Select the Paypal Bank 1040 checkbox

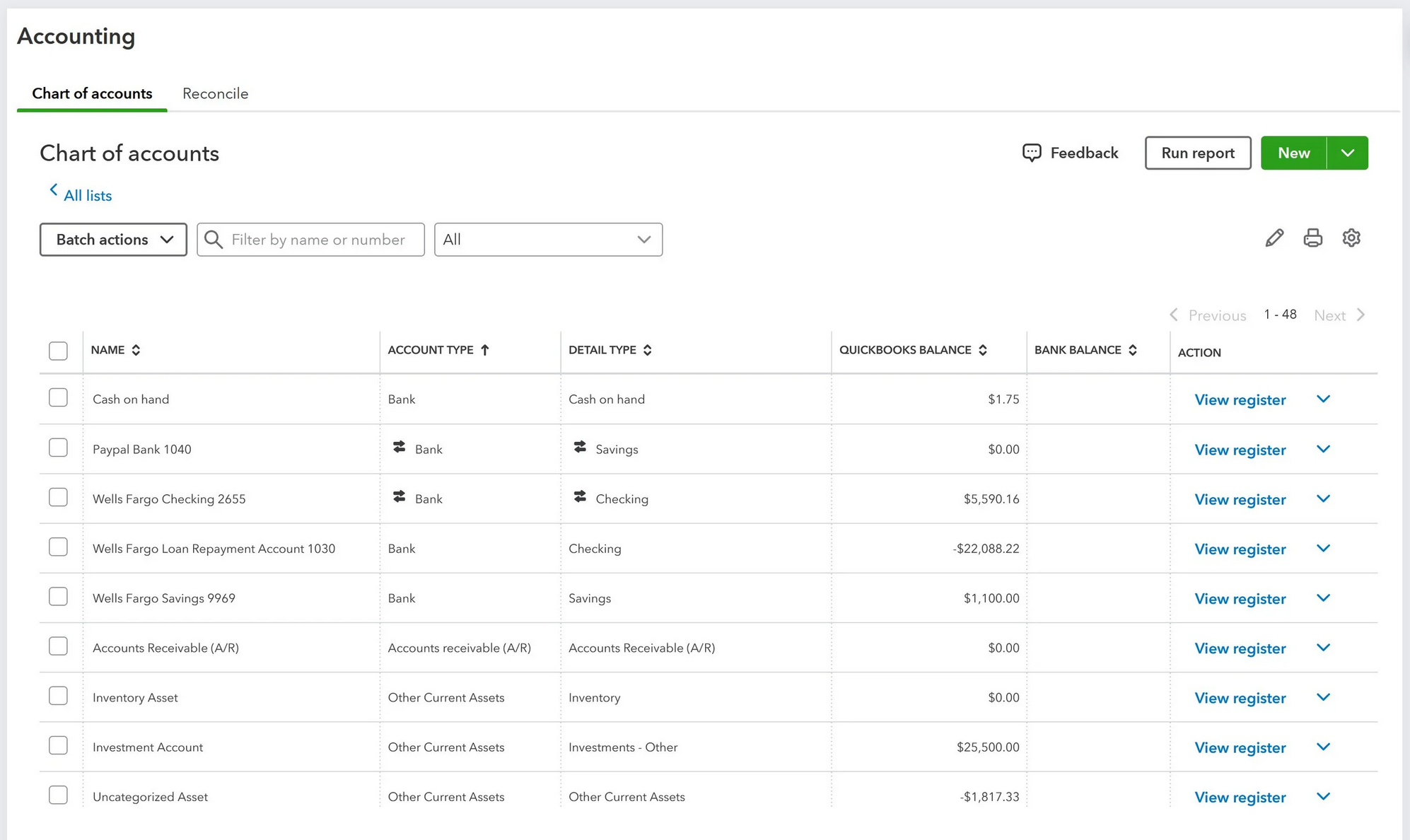58,448
